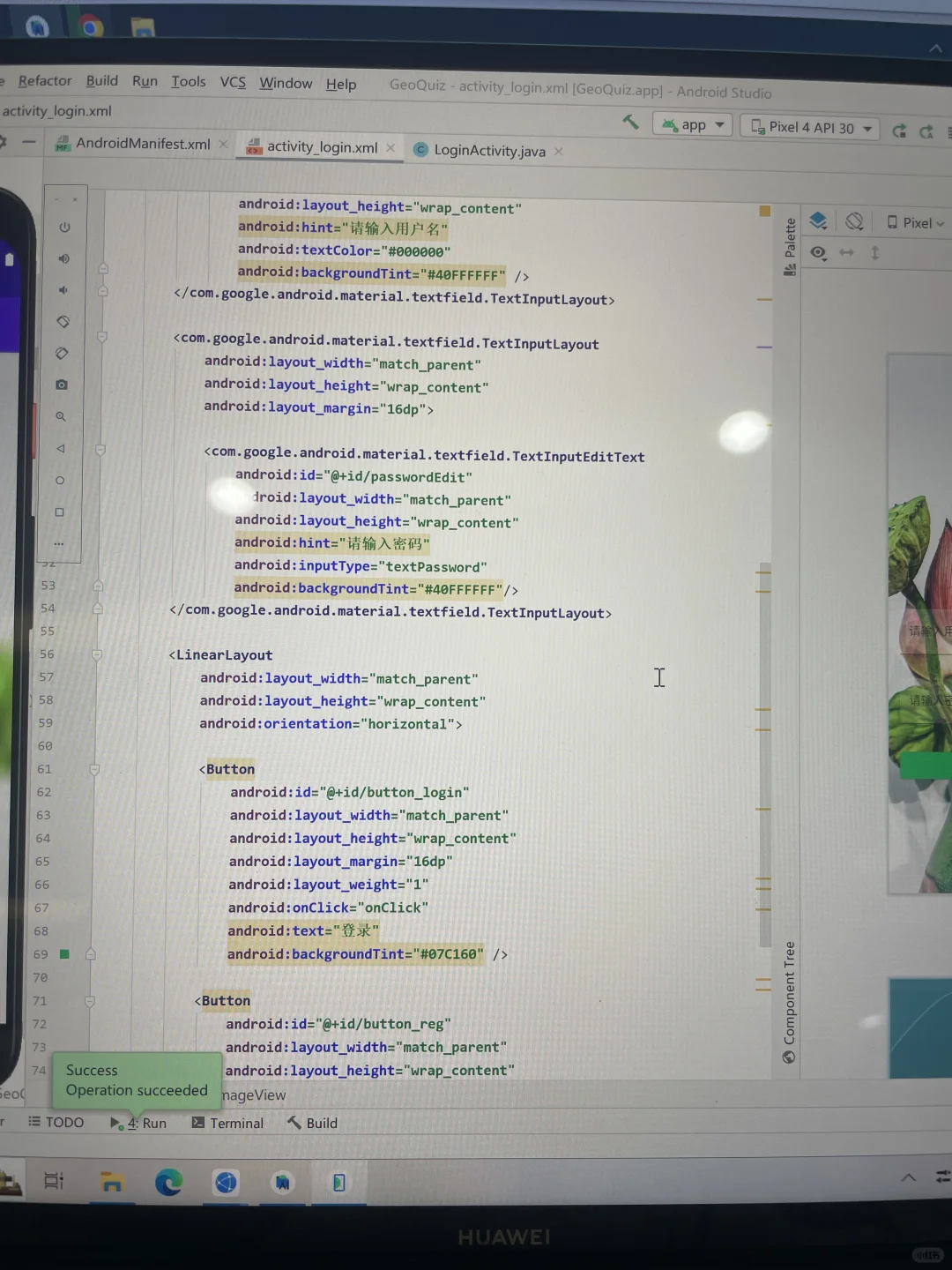This screenshot has width=952, height=1270.
Task: Open Edge browser from the taskbar
Action: tap(168, 1182)
